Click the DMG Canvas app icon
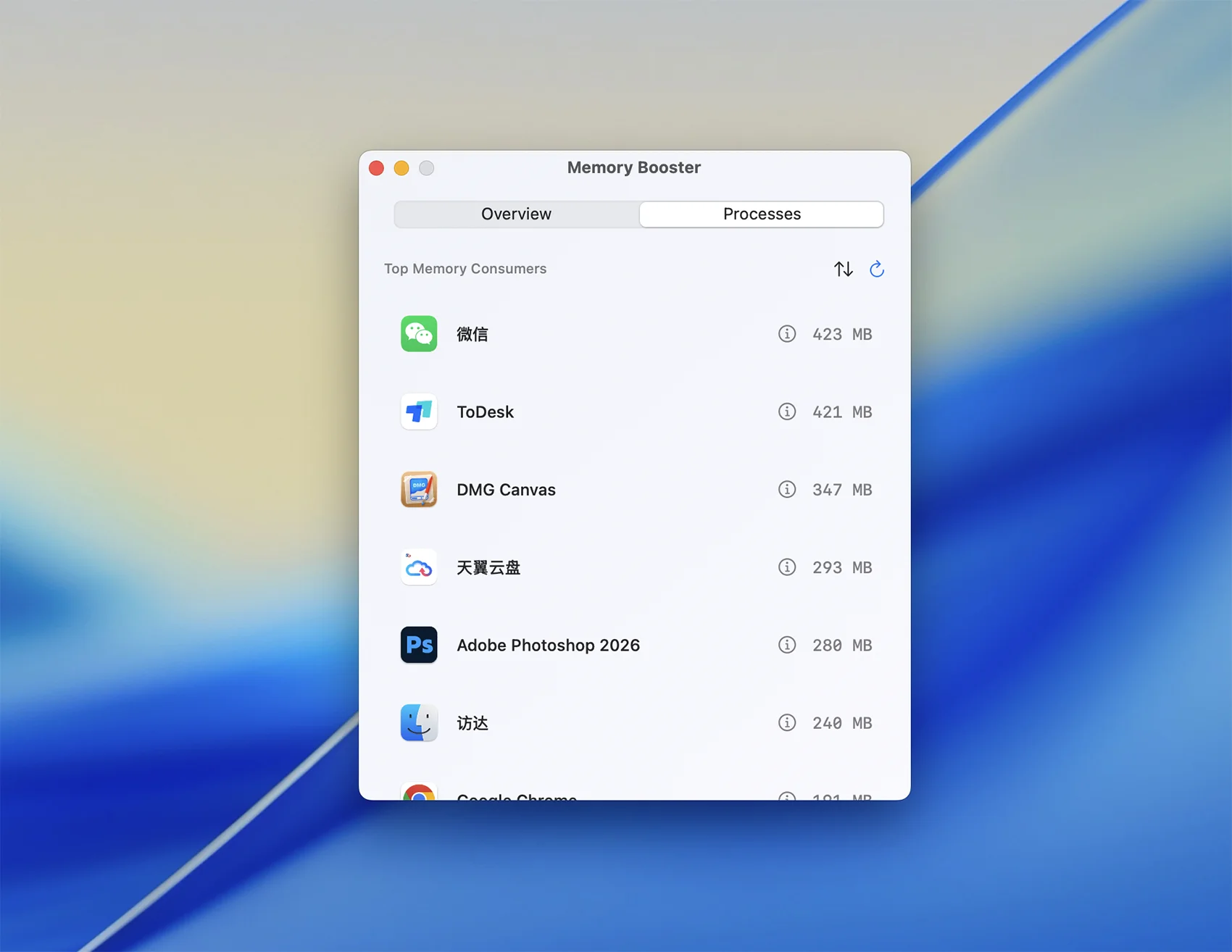The image size is (1232, 952). pos(419,490)
